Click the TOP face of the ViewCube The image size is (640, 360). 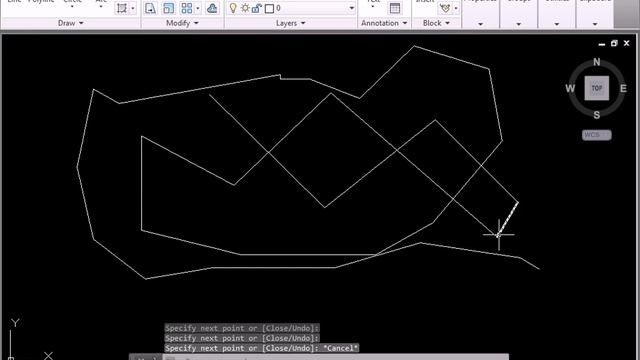pyautogui.click(x=597, y=88)
